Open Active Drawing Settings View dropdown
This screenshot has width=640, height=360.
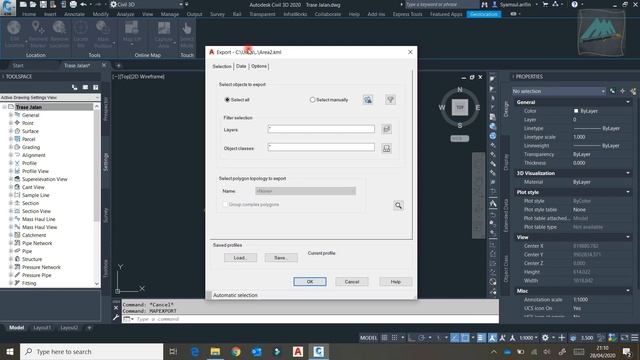(x=50, y=98)
